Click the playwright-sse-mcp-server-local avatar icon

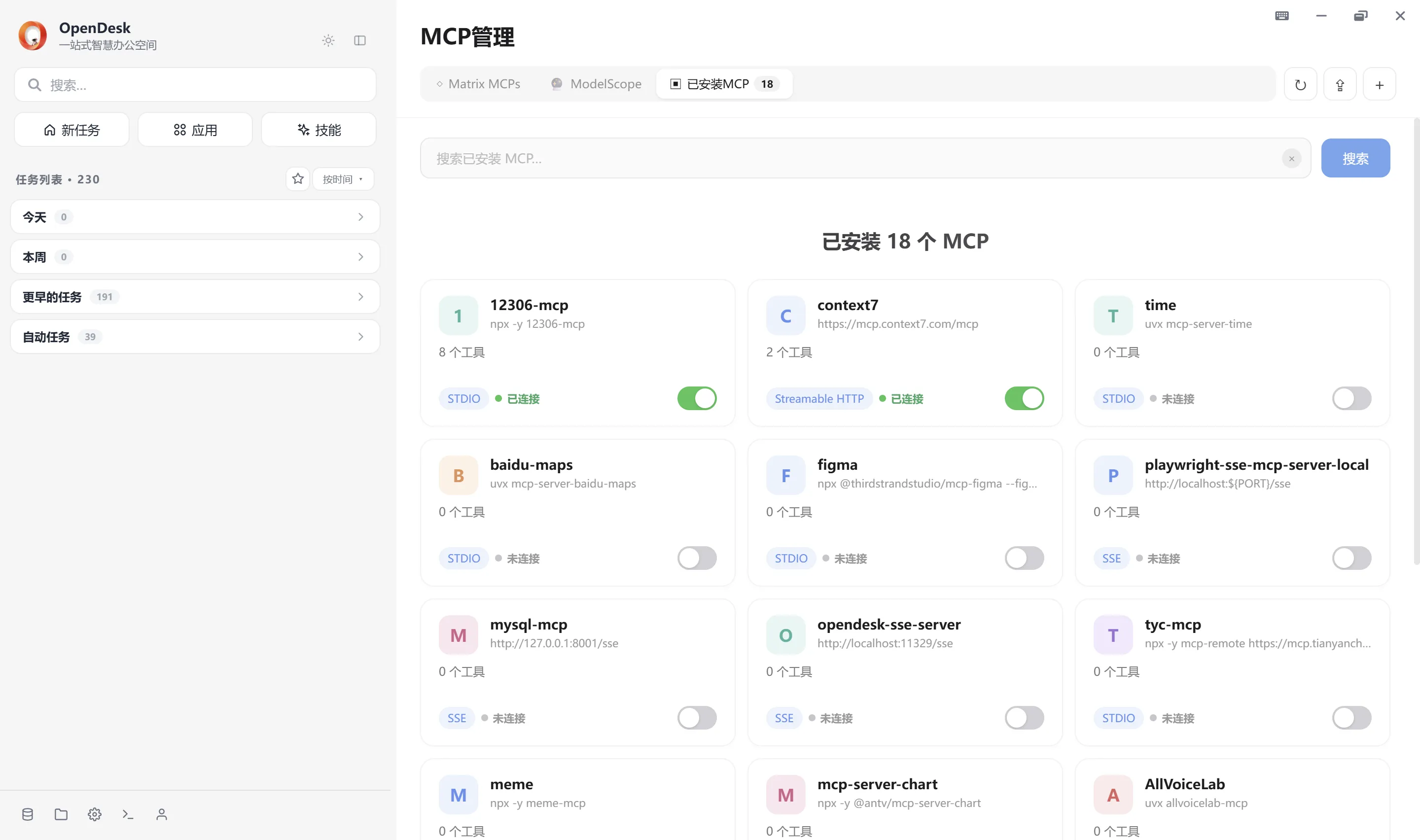click(1113, 475)
